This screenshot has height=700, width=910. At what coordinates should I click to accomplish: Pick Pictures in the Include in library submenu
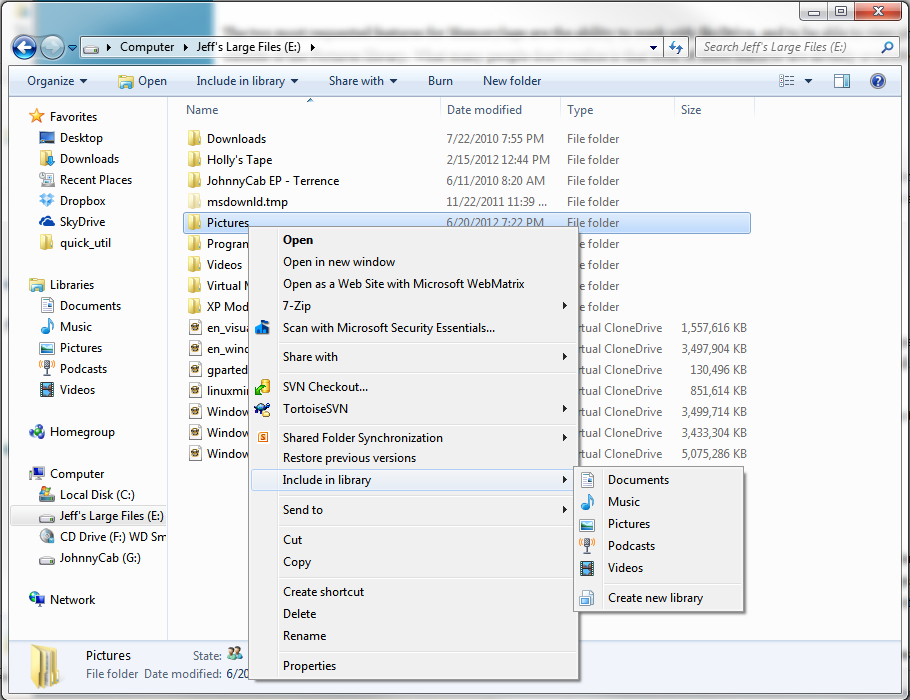tap(659, 524)
